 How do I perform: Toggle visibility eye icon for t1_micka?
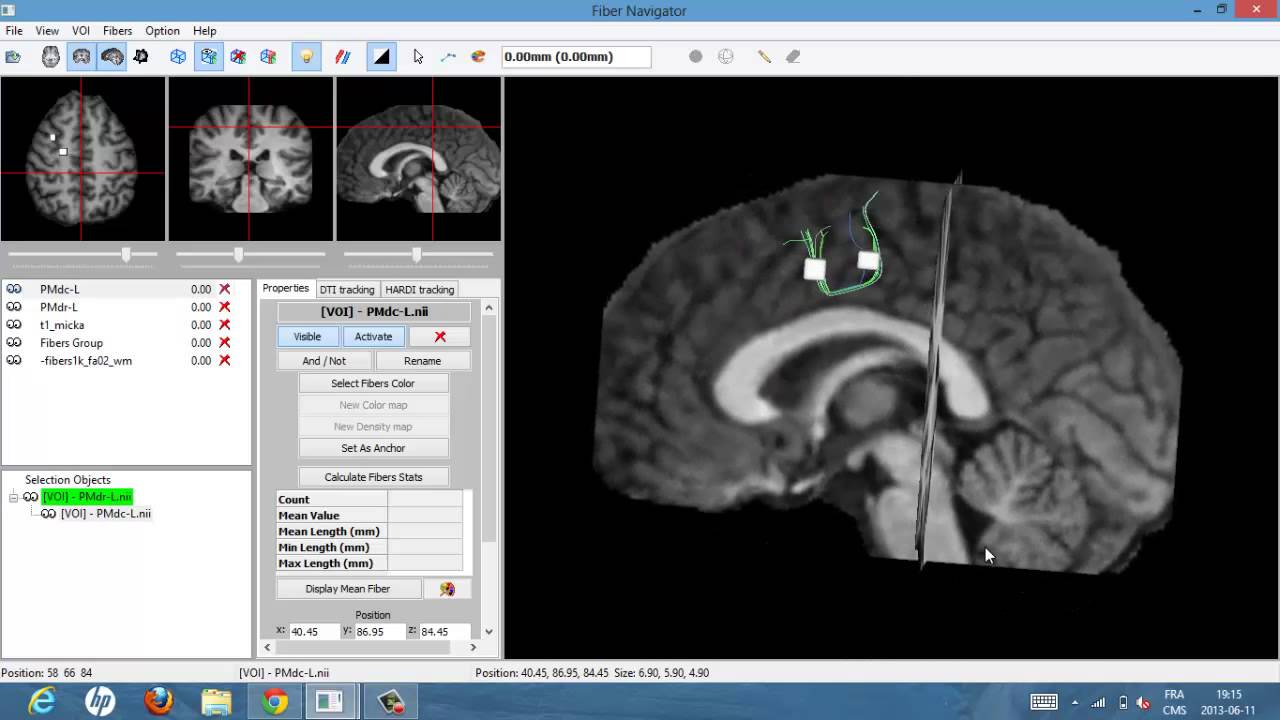coord(14,325)
